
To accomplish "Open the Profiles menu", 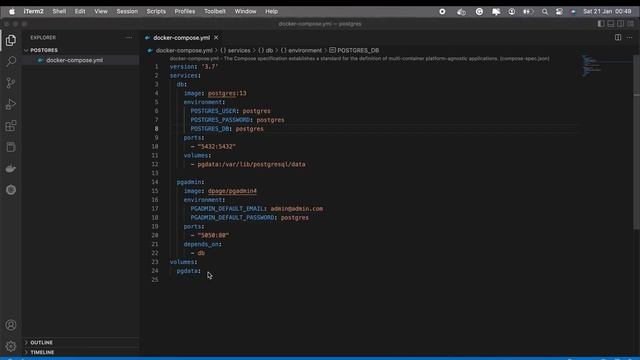I will tap(184, 11).
